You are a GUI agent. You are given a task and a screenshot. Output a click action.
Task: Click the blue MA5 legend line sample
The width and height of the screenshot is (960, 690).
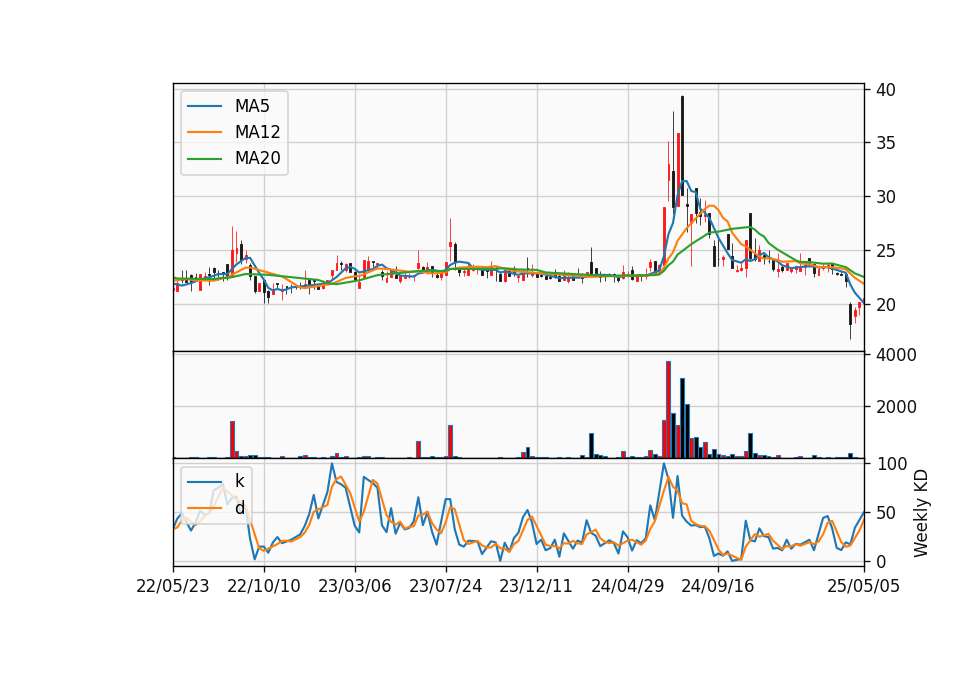(204, 106)
